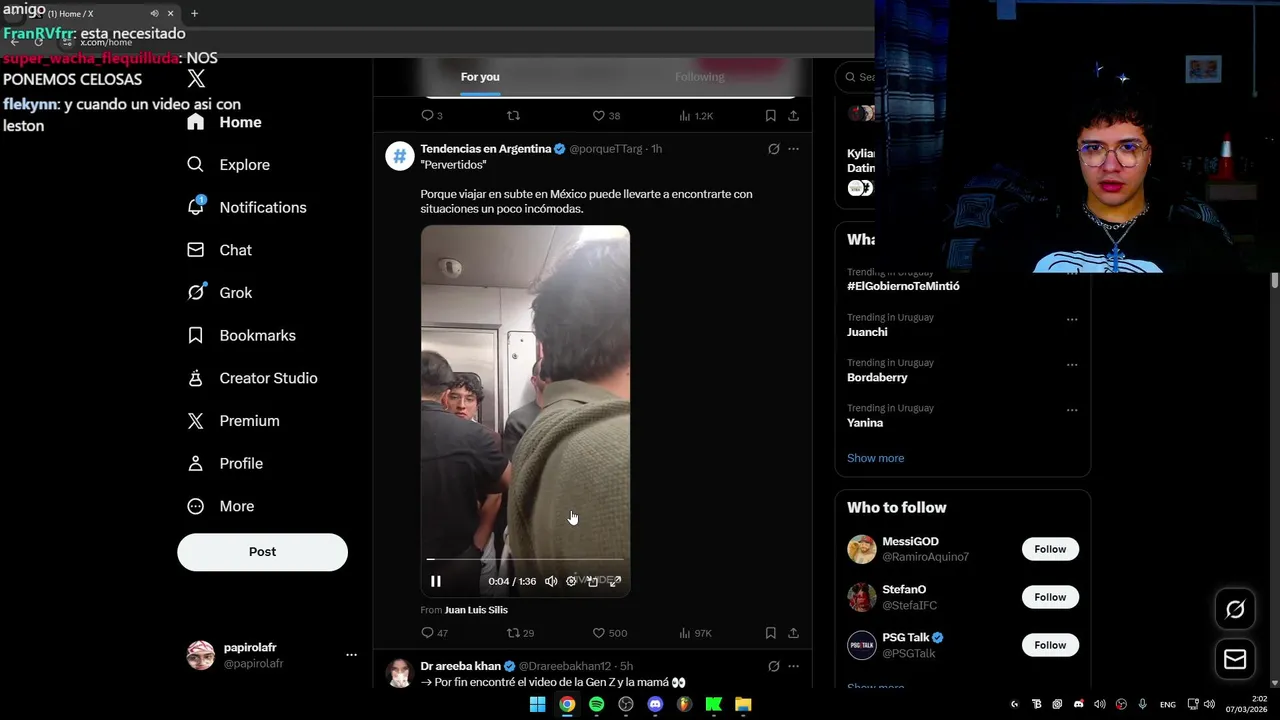Open Creator Studio
The image size is (1280, 720).
(253, 378)
